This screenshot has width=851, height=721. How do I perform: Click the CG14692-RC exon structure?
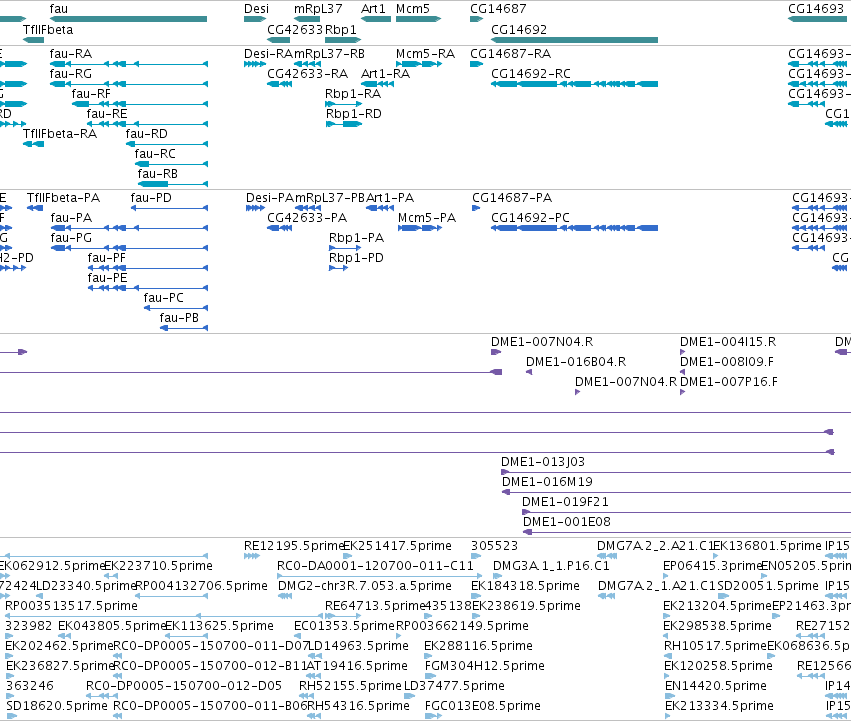[575, 84]
